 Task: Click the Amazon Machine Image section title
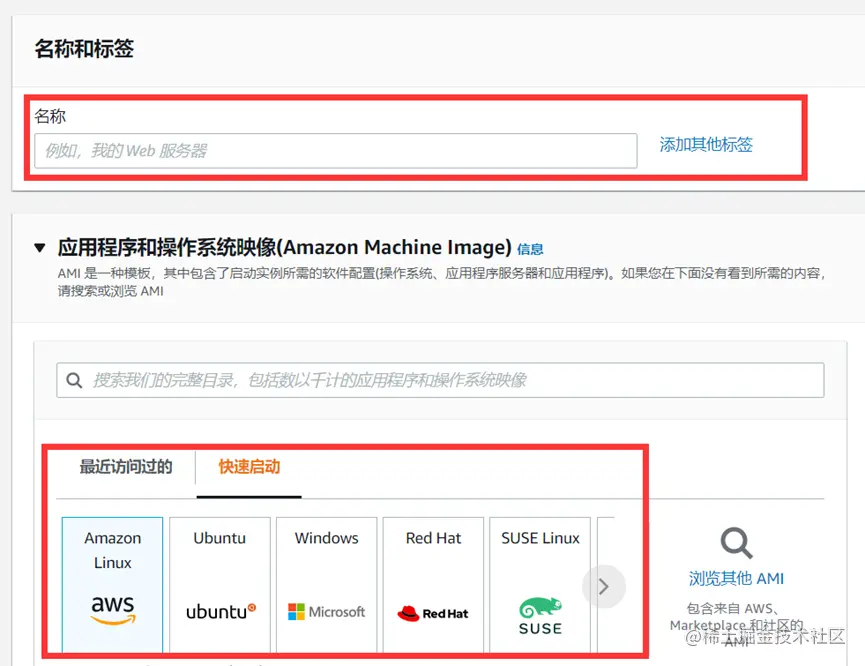tap(285, 248)
